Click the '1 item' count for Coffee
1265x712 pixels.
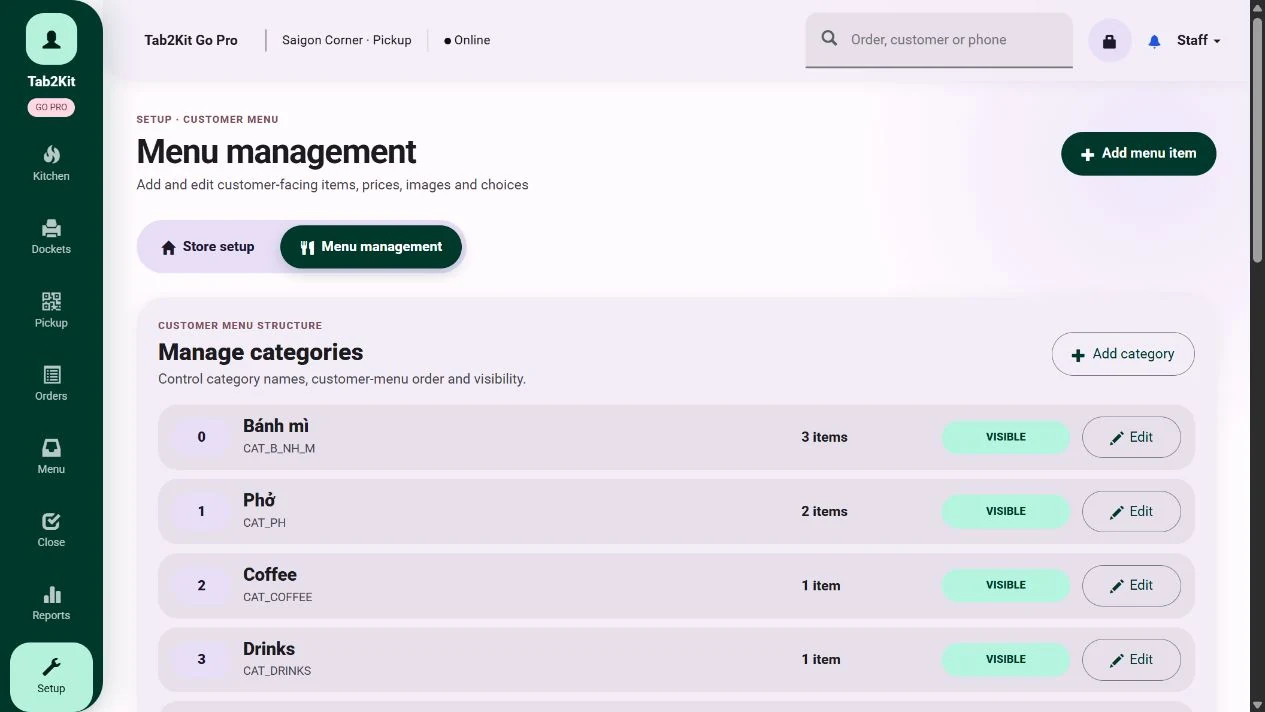(821, 585)
